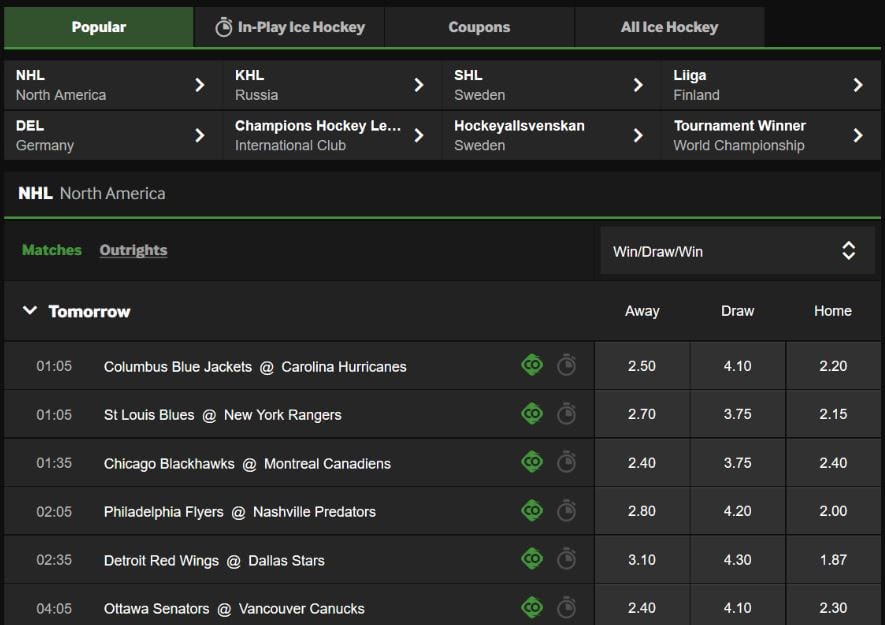The image size is (885, 625).
Task: Click cash out icon for Philadelphia Flyers match
Action: [x=532, y=510]
